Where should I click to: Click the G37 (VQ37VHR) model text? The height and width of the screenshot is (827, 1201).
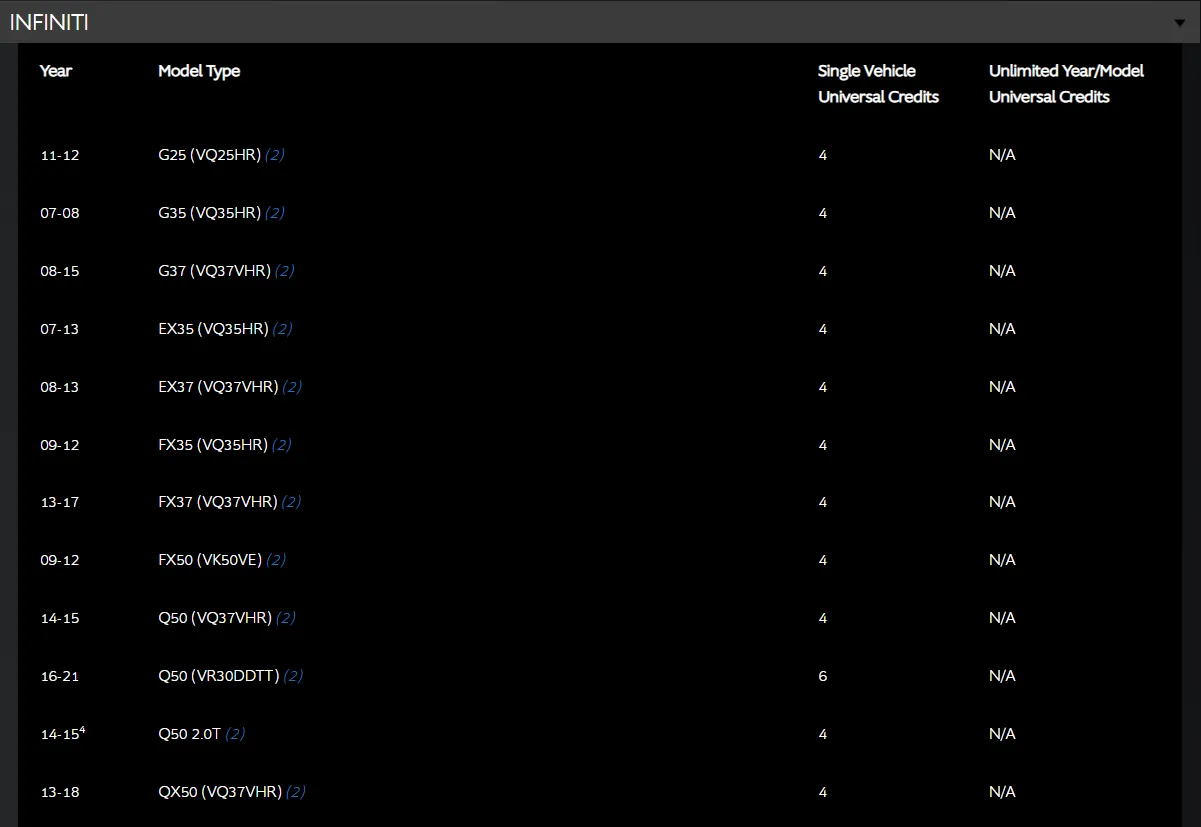coord(214,271)
